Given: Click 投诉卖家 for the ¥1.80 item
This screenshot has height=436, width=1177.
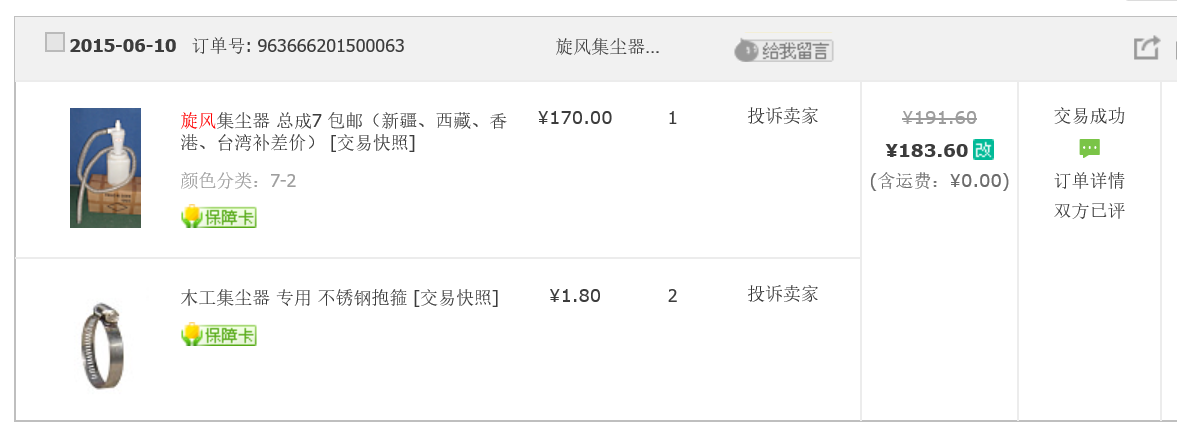Looking at the screenshot, I should 783,294.
